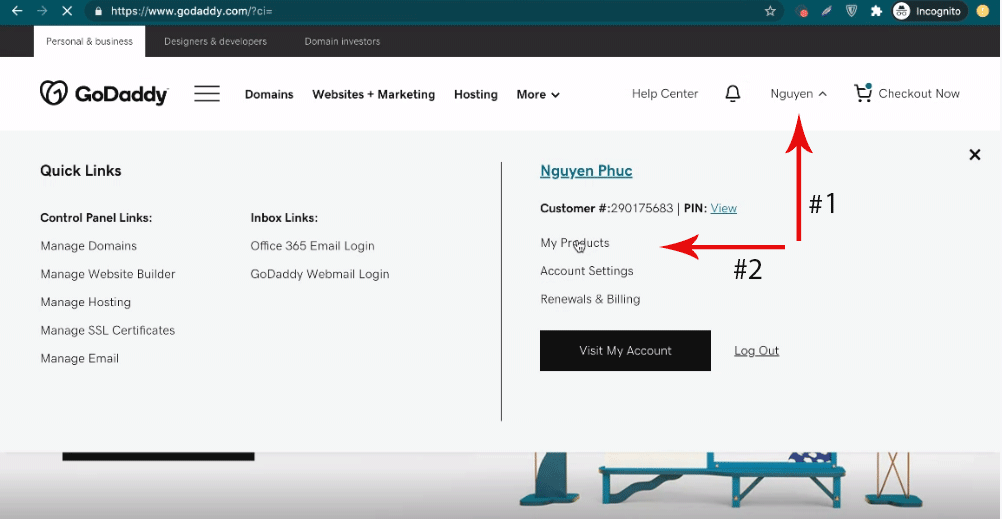Open Renewals & Billing
The height and width of the screenshot is (519, 1002).
(590, 299)
